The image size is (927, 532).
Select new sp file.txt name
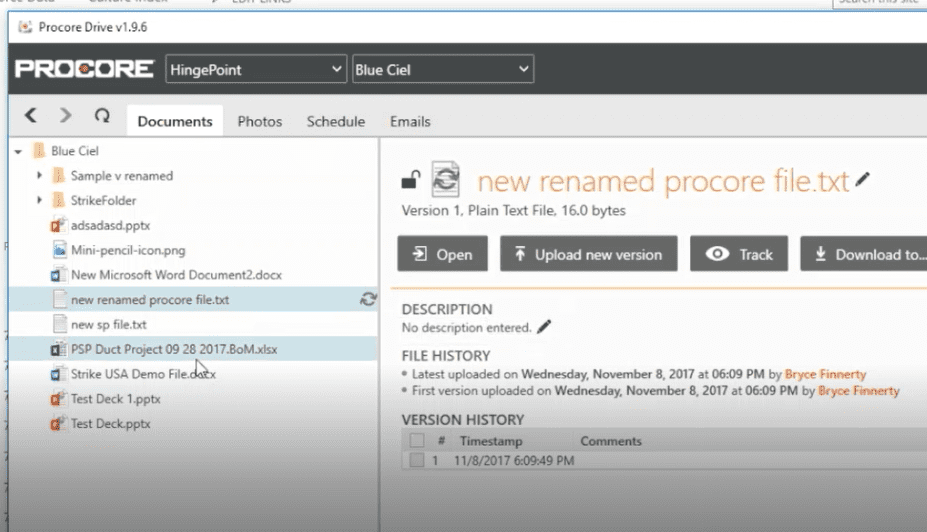click(109, 325)
